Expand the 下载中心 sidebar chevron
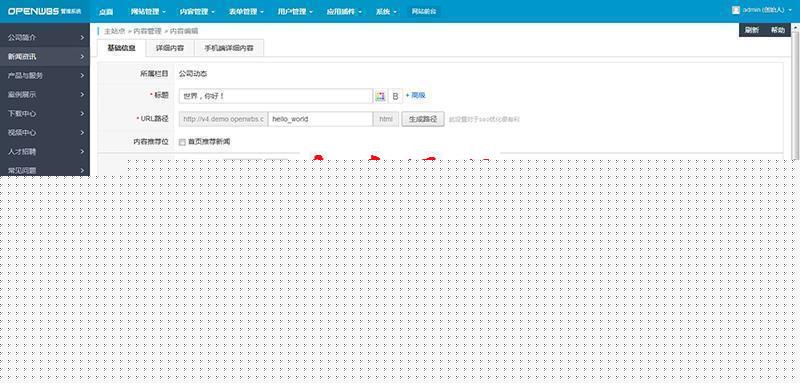 (x=82, y=113)
